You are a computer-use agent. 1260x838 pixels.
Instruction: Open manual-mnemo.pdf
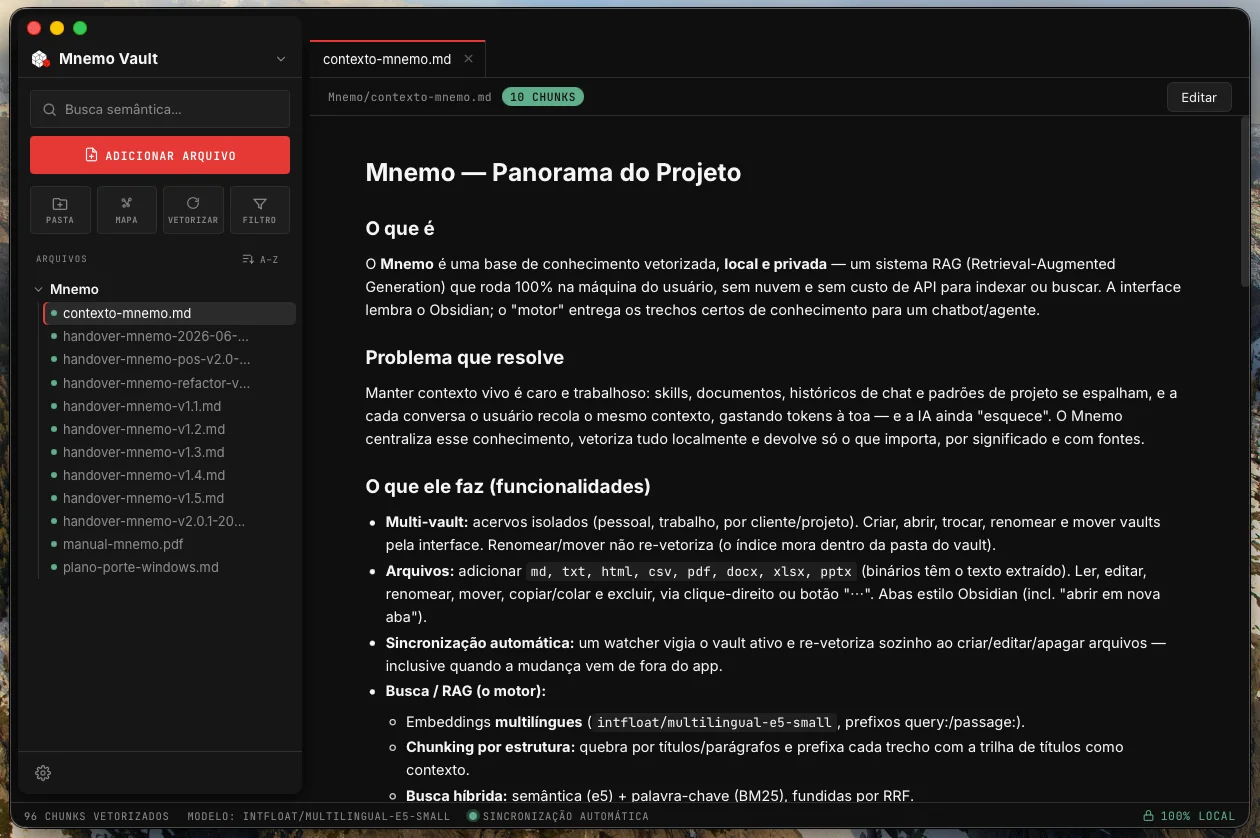click(x=170, y=544)
